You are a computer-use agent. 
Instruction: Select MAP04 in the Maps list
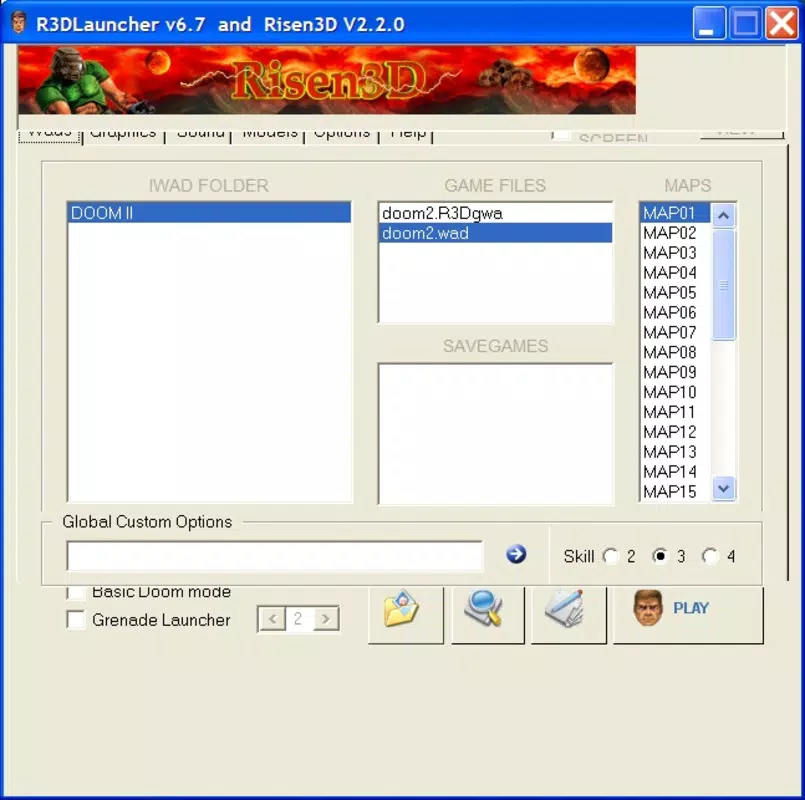pyautogui.click(x=675, y=273)
